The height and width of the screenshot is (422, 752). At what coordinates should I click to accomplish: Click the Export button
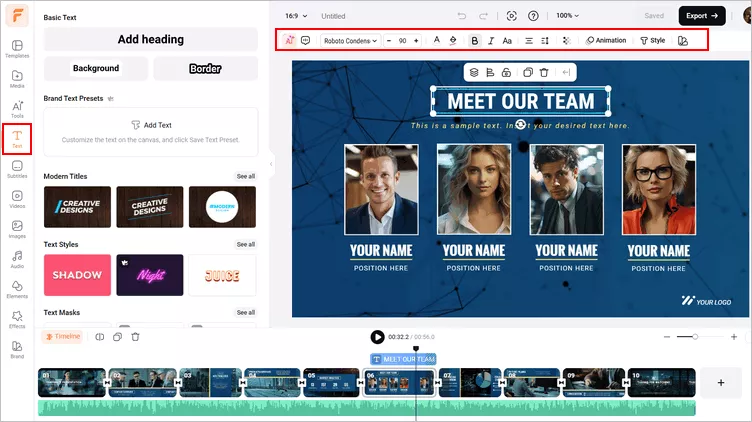click(x=702, y=16)
